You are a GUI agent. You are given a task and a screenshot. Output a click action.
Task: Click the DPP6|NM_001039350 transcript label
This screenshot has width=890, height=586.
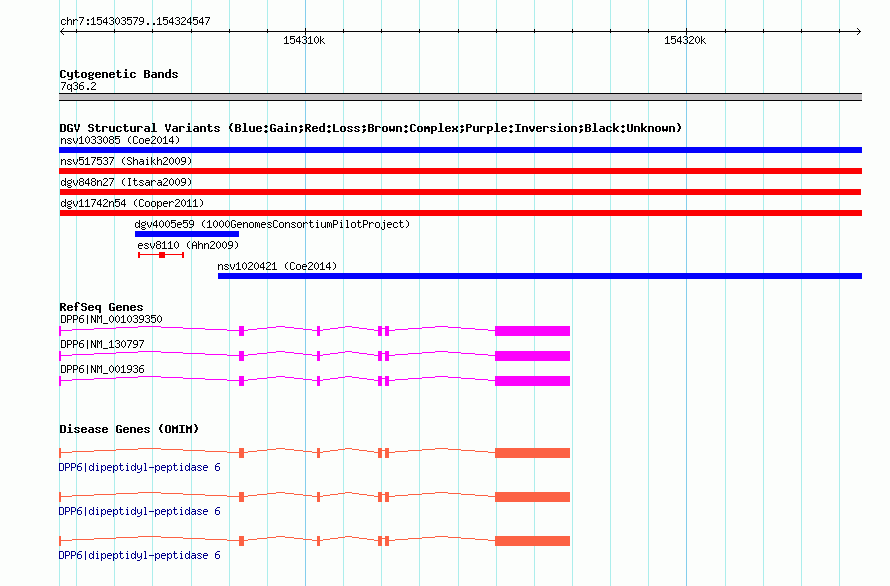(x=111, y=319)
